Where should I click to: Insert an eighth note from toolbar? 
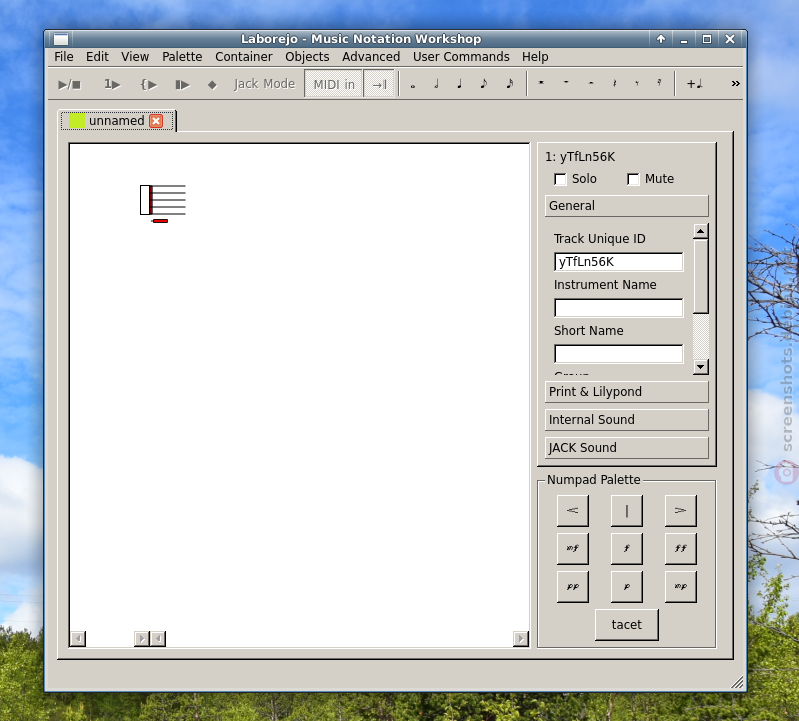pyautogui.click(x=484, y=84)
